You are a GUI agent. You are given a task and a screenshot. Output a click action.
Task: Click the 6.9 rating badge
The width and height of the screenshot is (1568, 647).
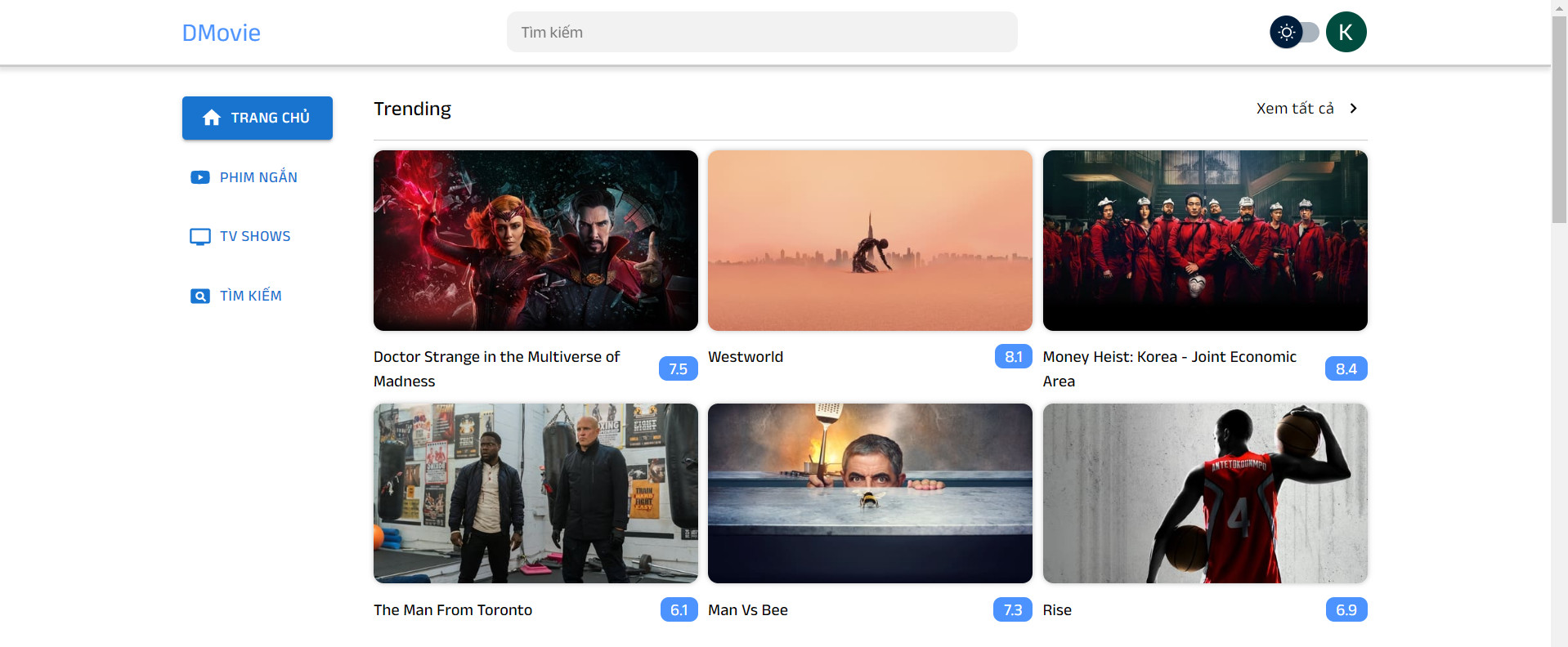tap(1346, 610)
